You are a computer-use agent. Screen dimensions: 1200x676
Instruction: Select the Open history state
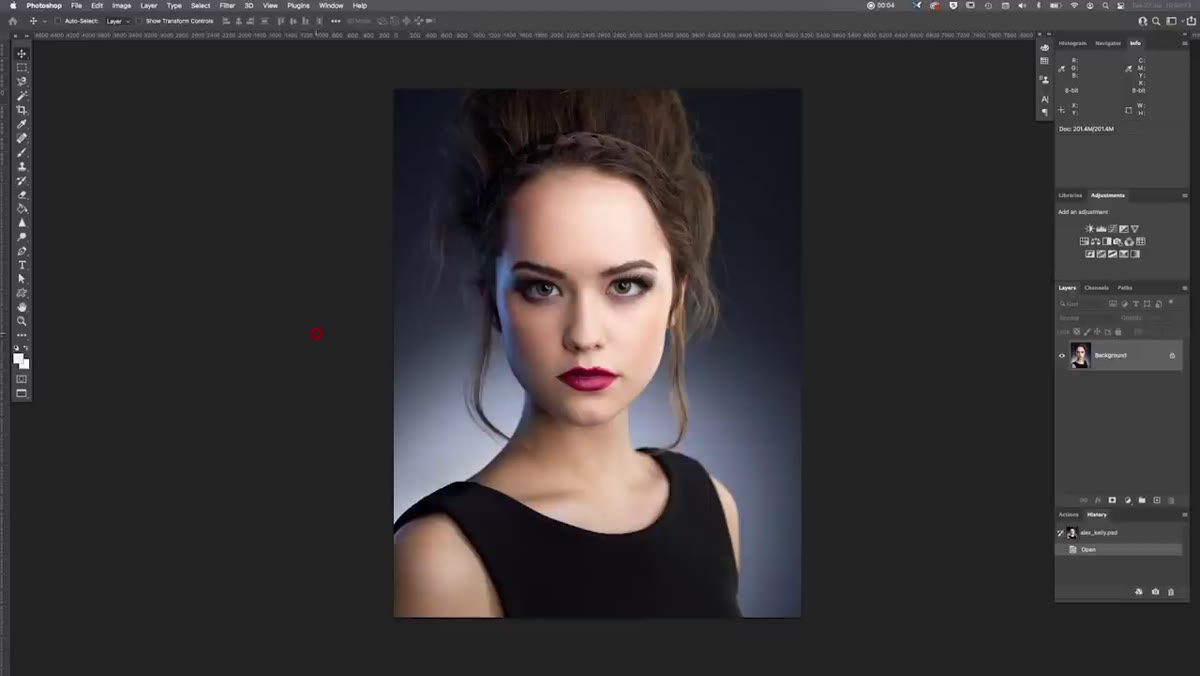[x=1120, y=549]
